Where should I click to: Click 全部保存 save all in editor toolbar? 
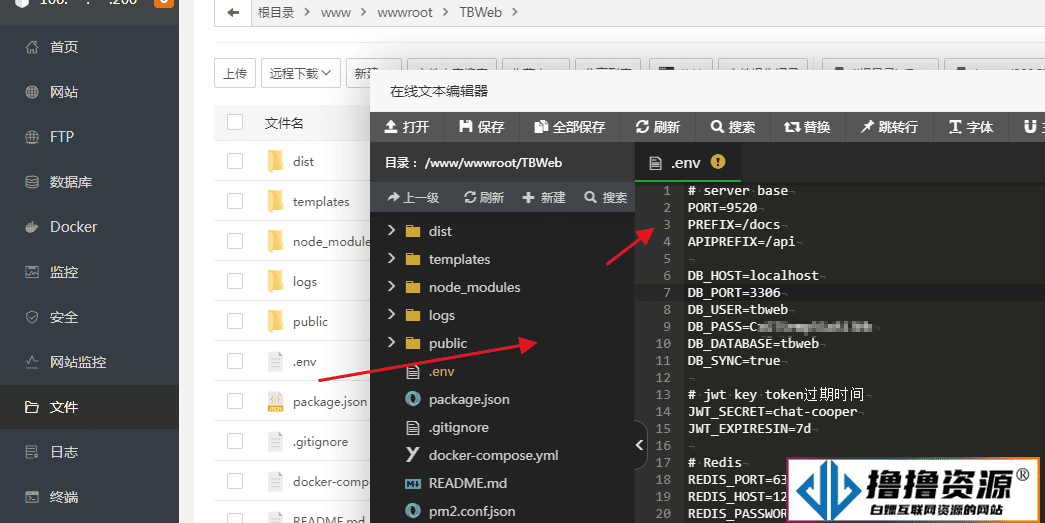[570, 127]
